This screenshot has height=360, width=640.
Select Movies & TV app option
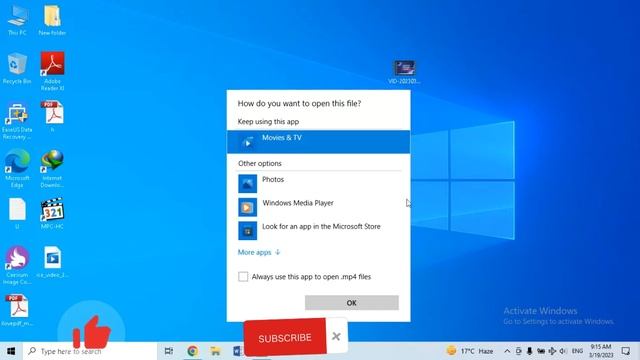[318, 142]
